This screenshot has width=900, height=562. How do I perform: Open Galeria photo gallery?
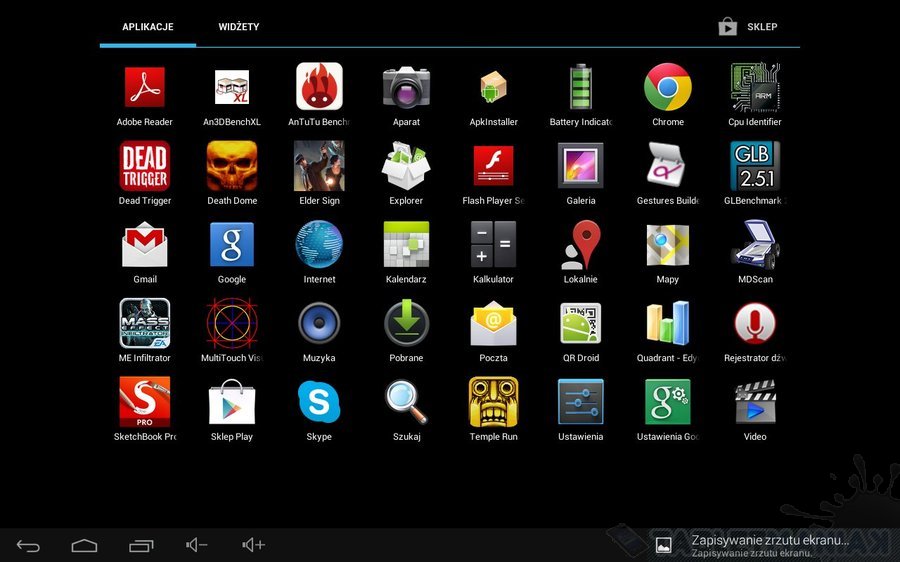point(581,165)
